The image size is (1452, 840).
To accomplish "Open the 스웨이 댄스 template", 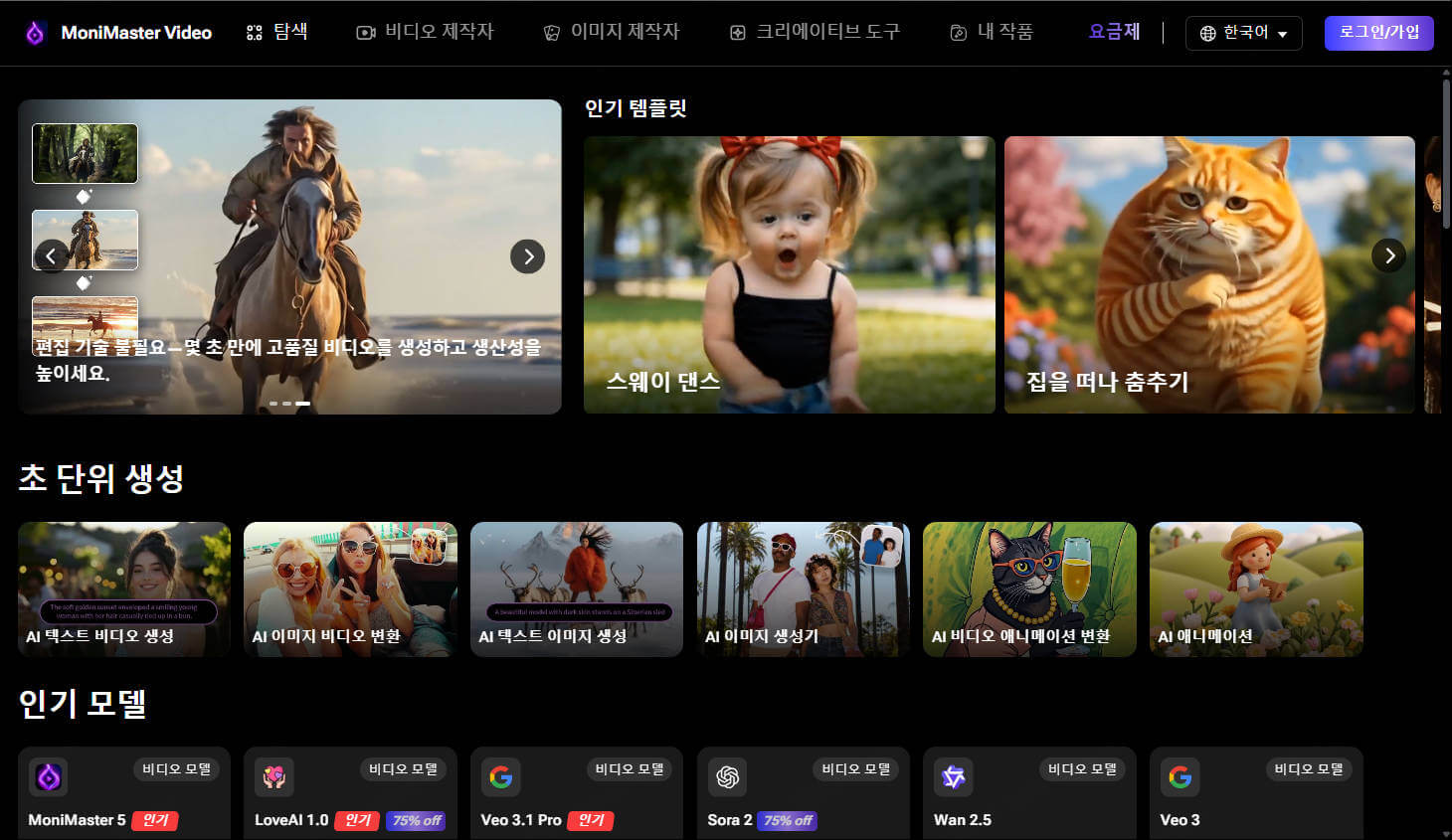I will pos(789,274).
